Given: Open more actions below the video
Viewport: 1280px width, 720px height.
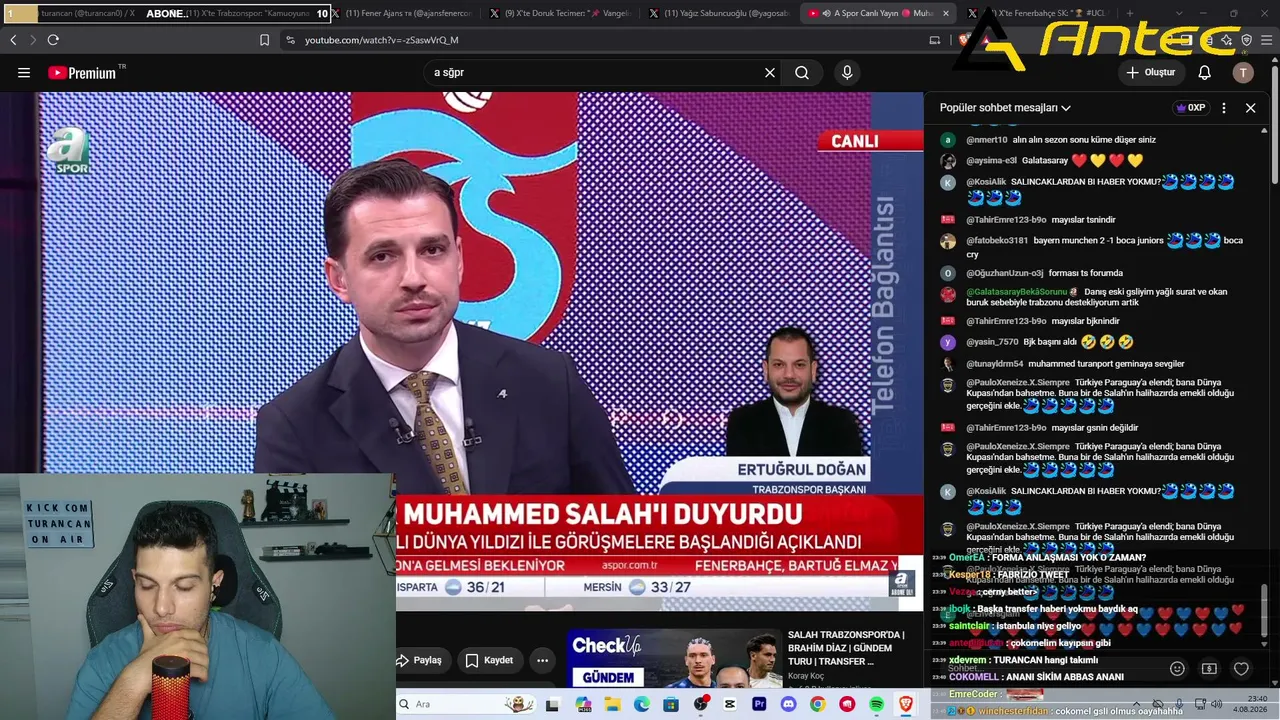Looking at the screenshot, I should [x=542, y=660].
